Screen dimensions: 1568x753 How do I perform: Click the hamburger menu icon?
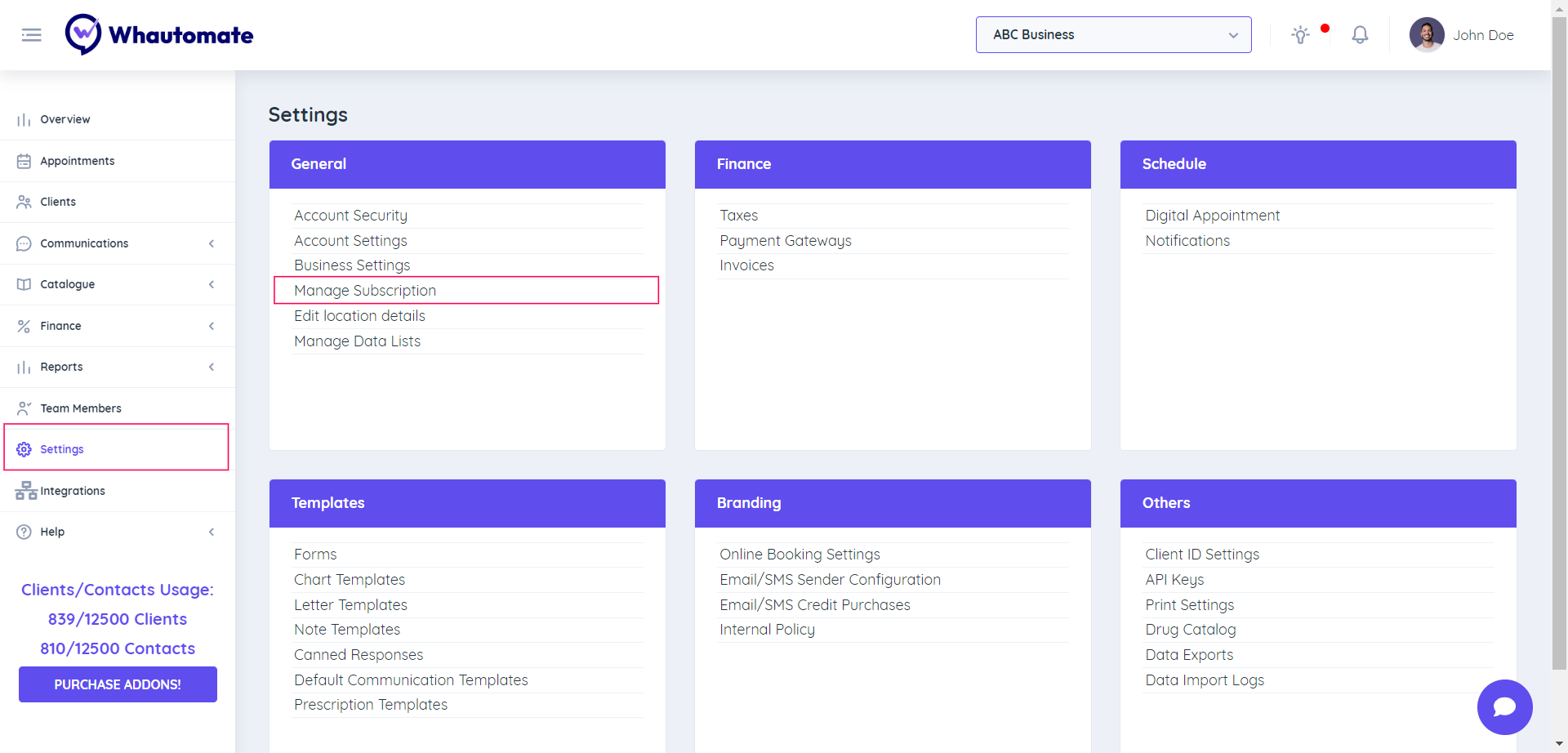pyautogui.click(x=31, y=35)
